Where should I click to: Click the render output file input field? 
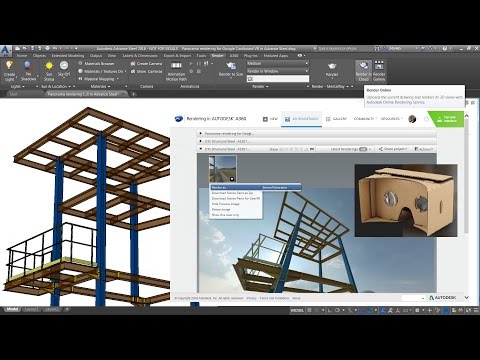(278, 79)
